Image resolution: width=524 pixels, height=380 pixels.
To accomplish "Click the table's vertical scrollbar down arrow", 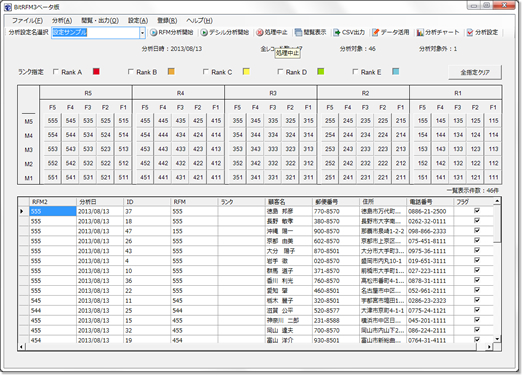I will point(497,339).
